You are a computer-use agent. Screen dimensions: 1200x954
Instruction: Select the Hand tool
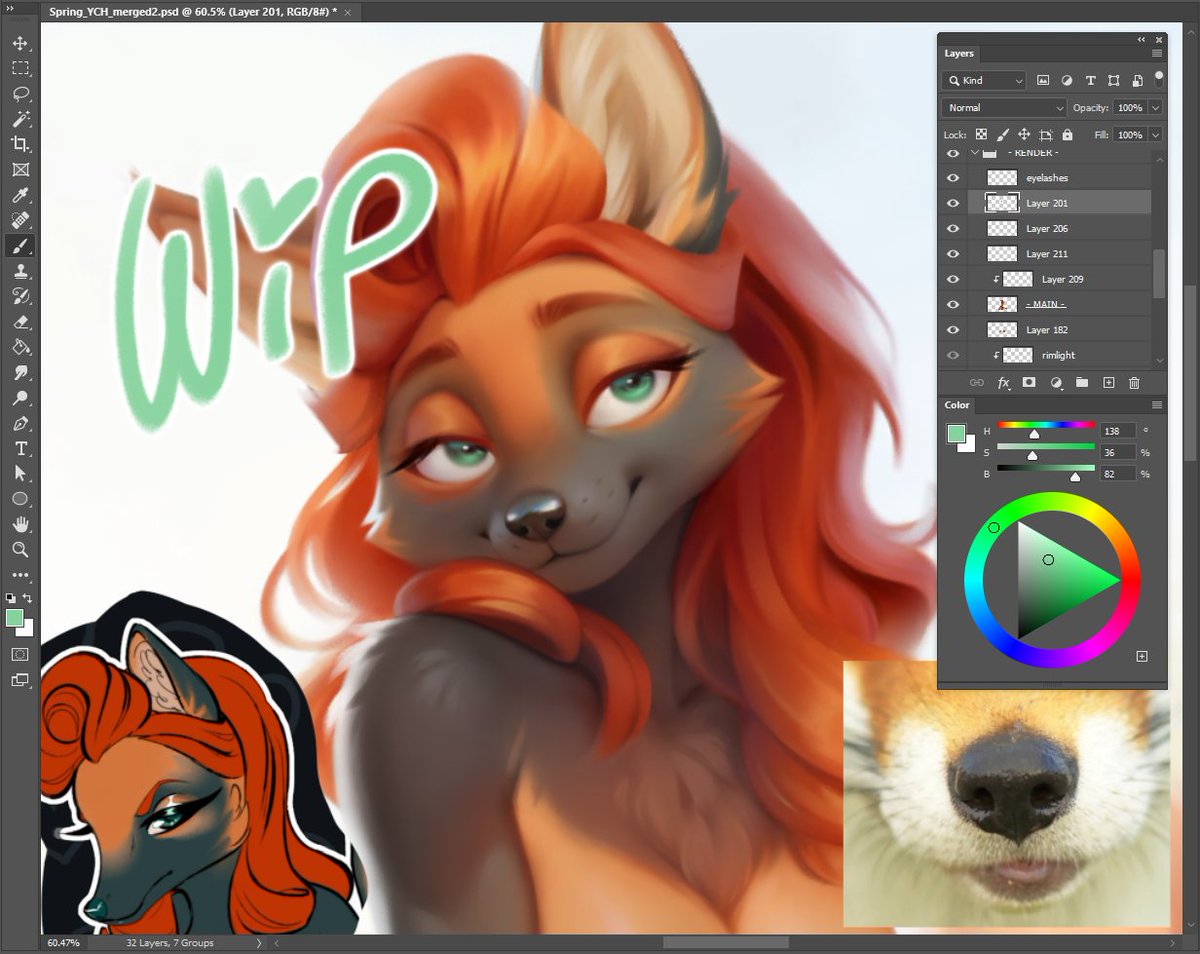[20, 524]
